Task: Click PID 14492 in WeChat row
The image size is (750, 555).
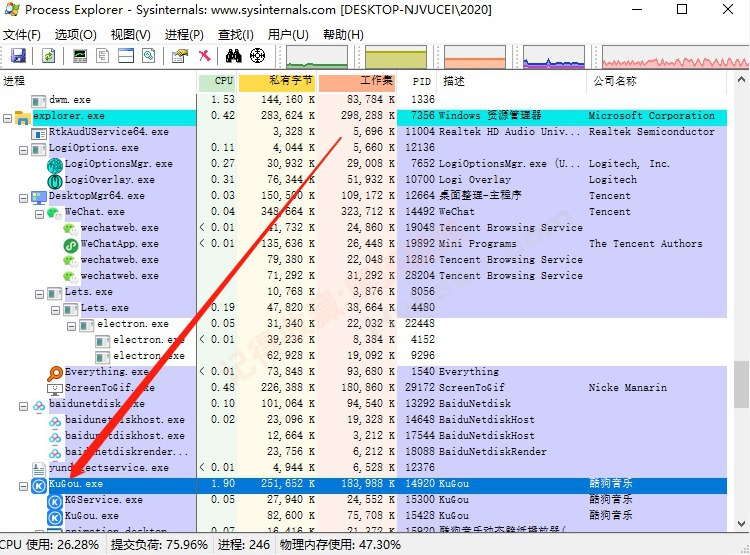Action: [x=420, y=211]
